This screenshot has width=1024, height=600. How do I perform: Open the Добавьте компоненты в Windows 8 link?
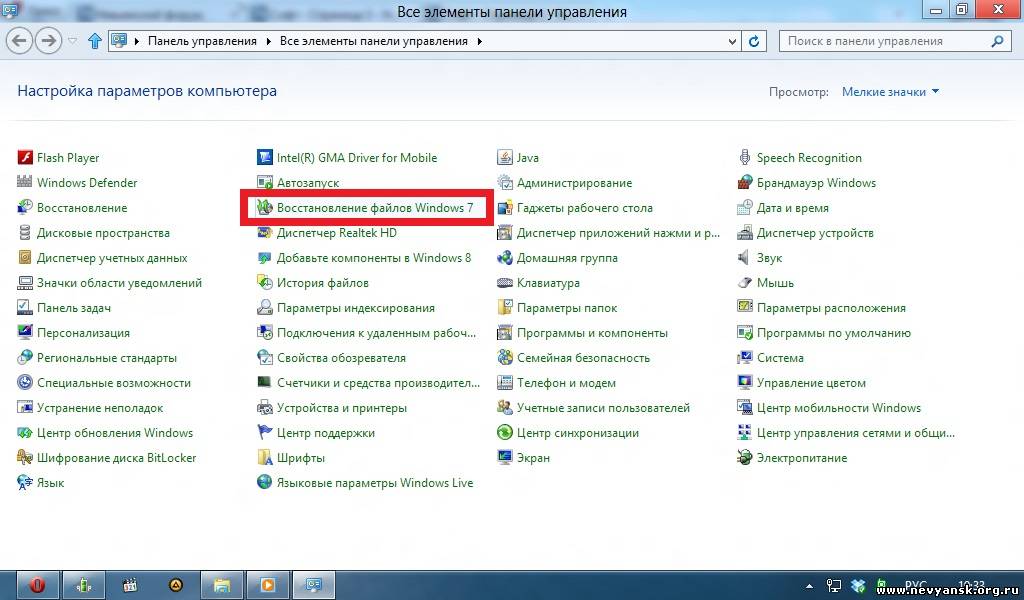click(x=374, y=258)
